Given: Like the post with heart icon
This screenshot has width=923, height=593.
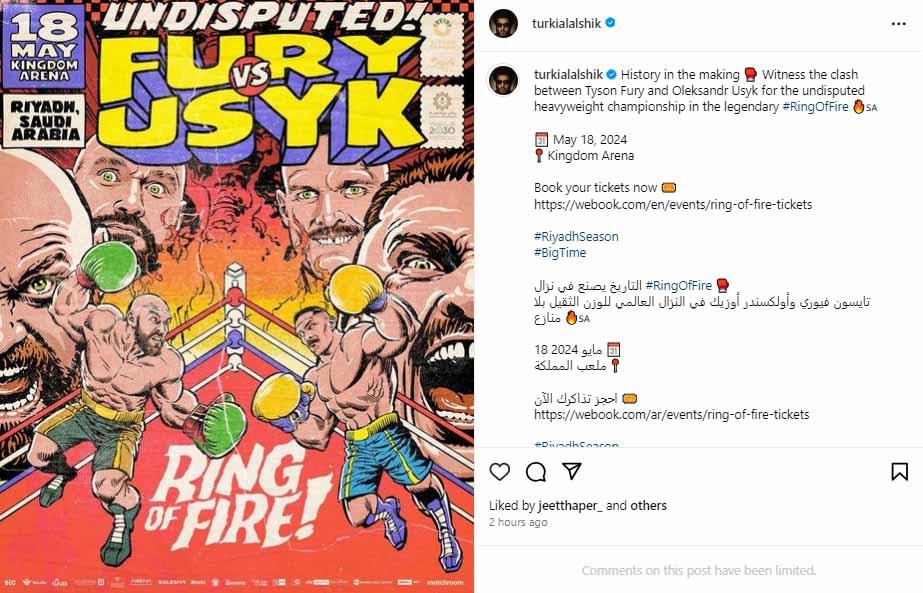Looking at the screenshot, I should 500,472.
